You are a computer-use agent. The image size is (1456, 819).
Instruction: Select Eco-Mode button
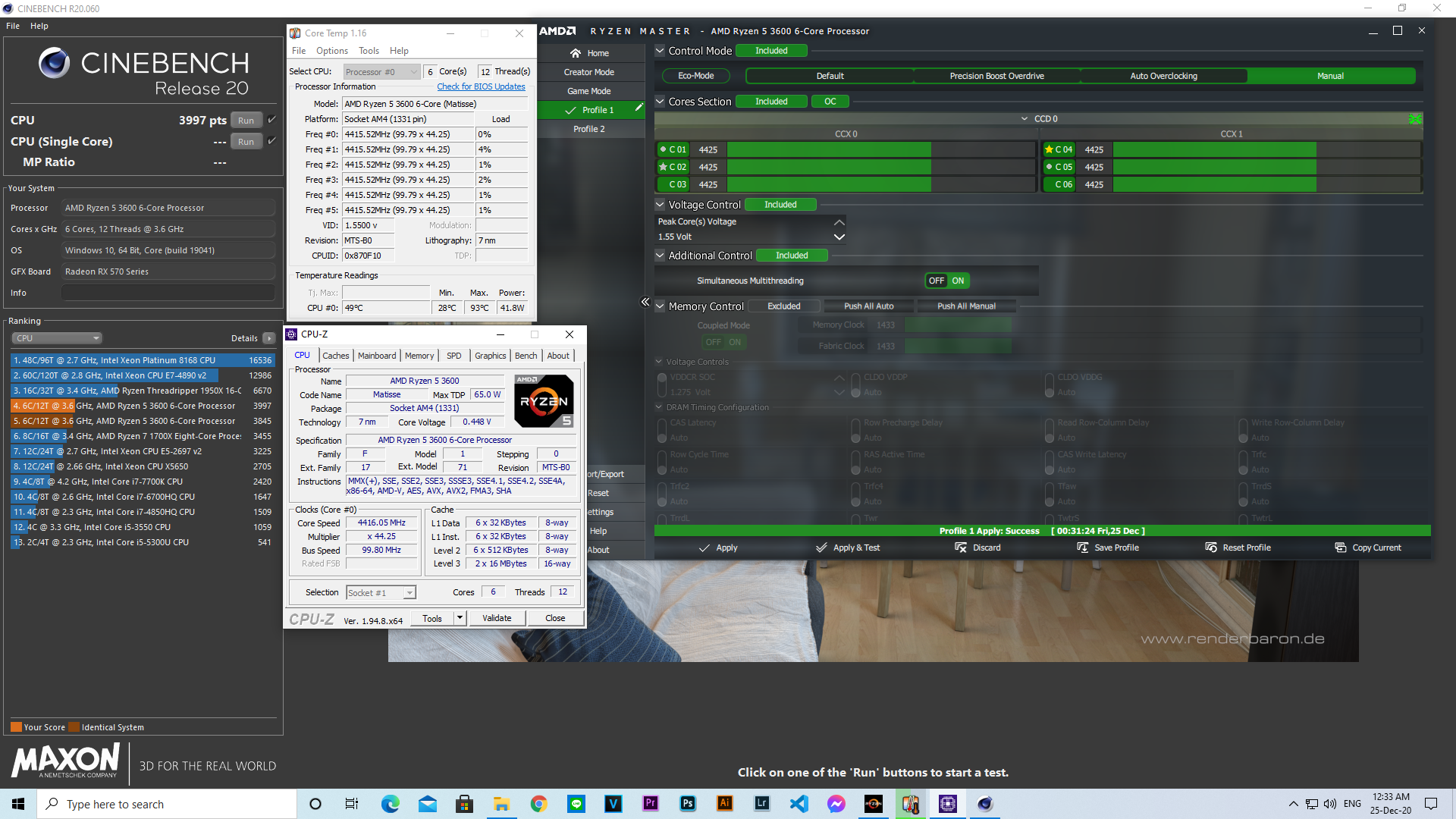tap(695, 76)
